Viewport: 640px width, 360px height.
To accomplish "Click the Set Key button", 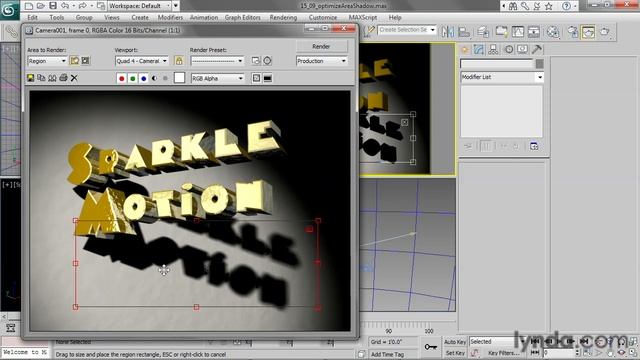I will coord(455,353).
